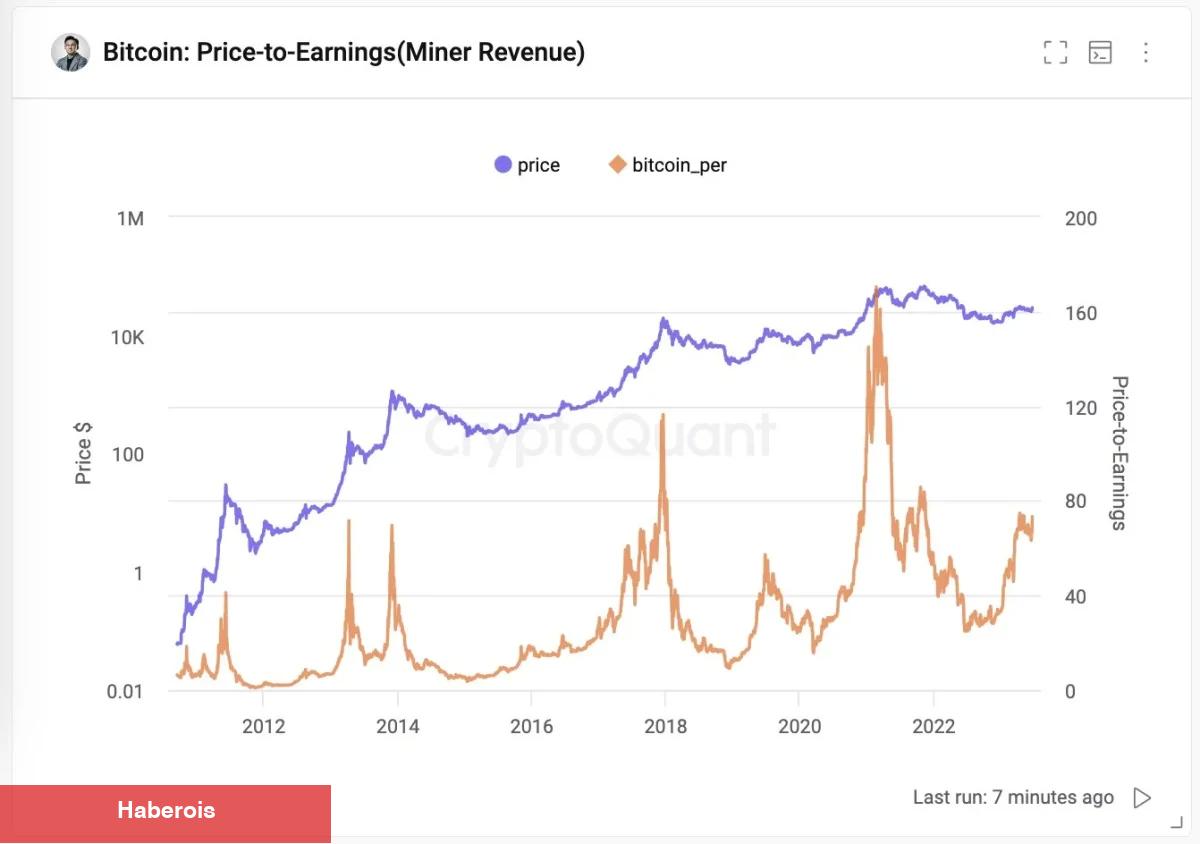Click the CryptoQuant watermark in the chart

pyautogui.click(x=600, y=436)
